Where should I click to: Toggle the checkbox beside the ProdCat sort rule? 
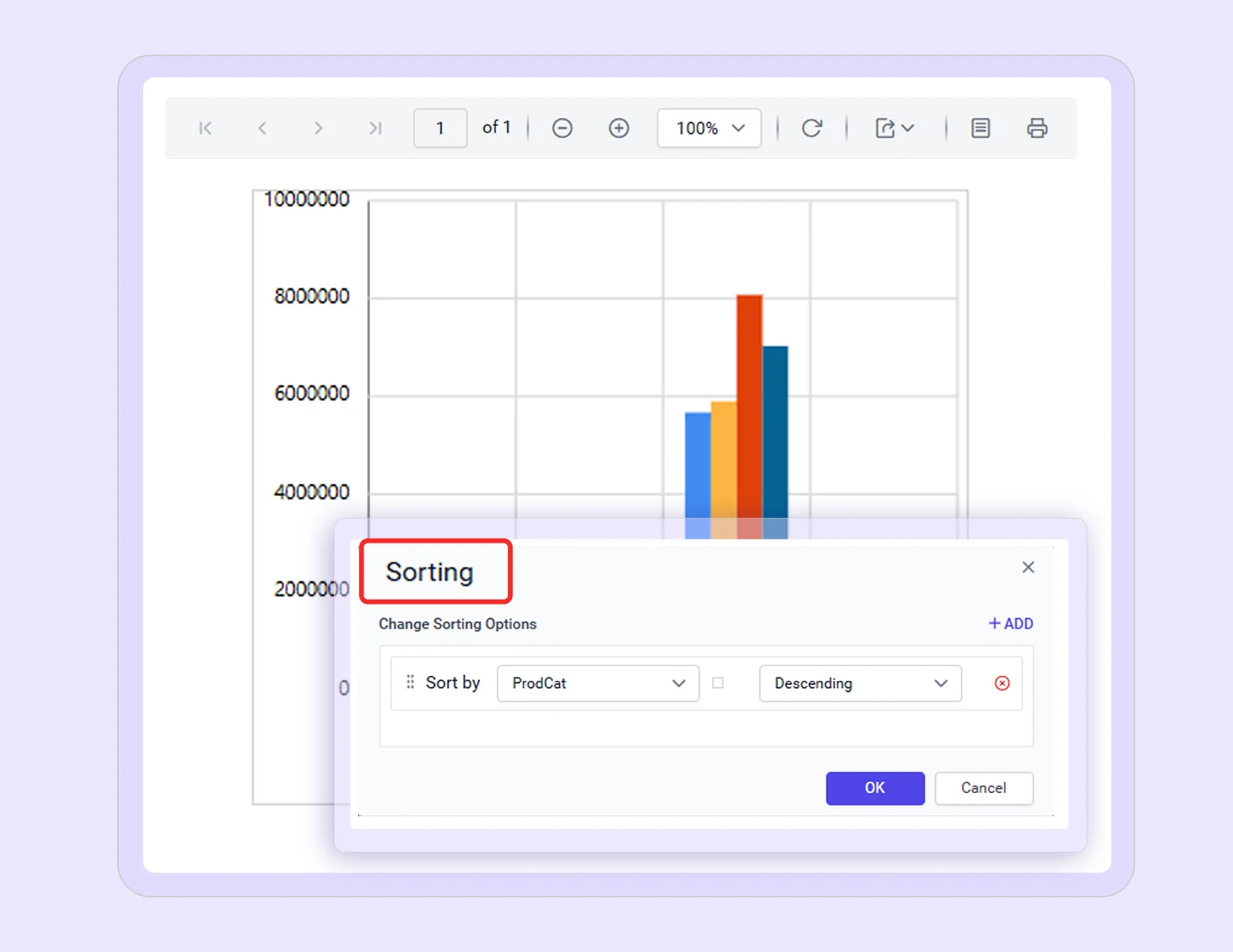pyautogui.click(x=718, y=683)
